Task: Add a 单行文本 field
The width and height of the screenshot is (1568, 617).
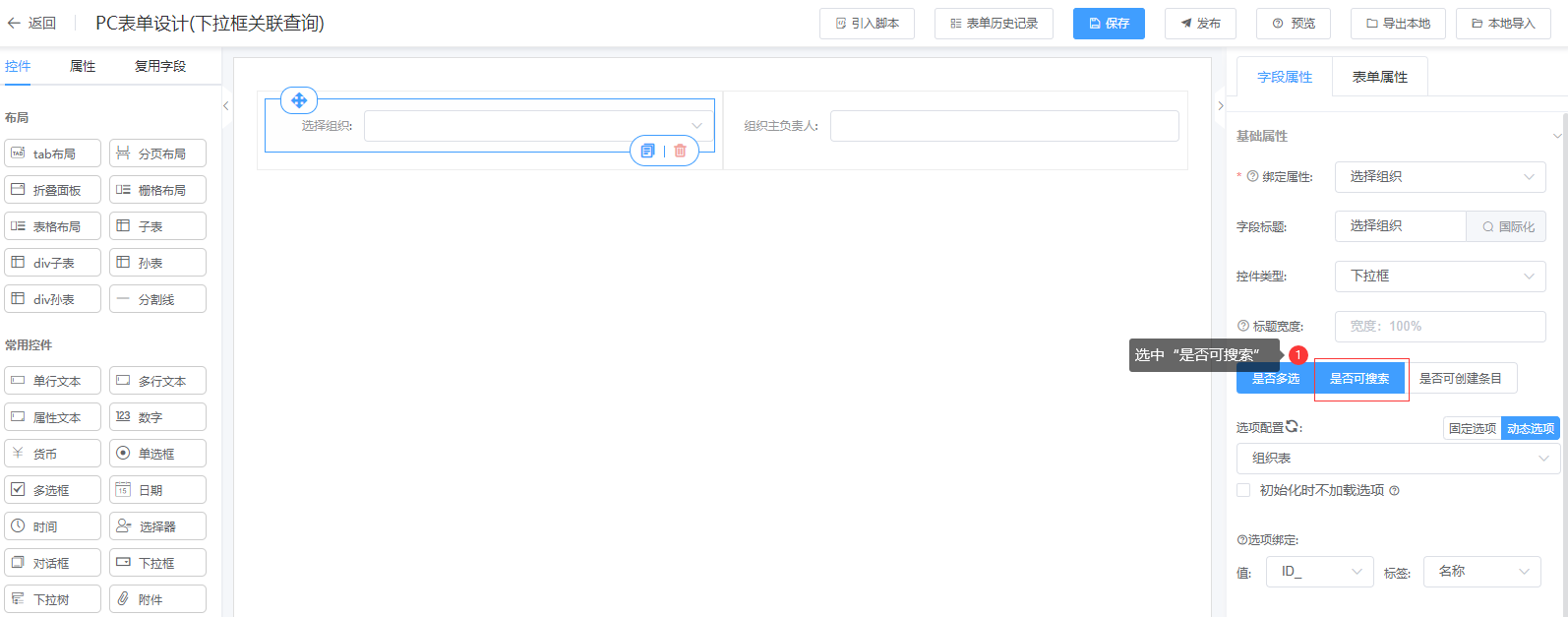Action: point(53,381)
